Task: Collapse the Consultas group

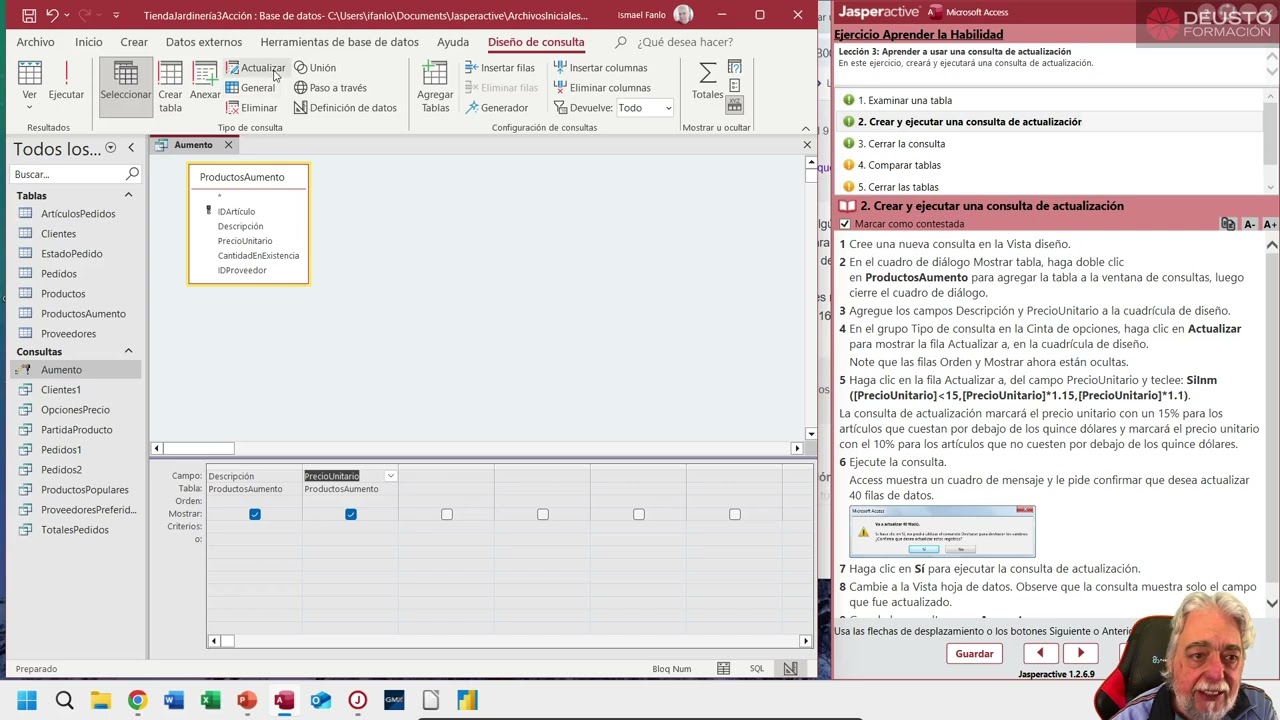Action: click(128, 352)
